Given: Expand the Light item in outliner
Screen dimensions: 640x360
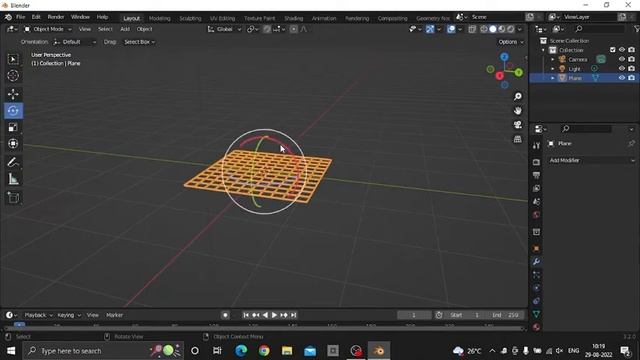Looking at the screenshot, I should click(553, 69).
